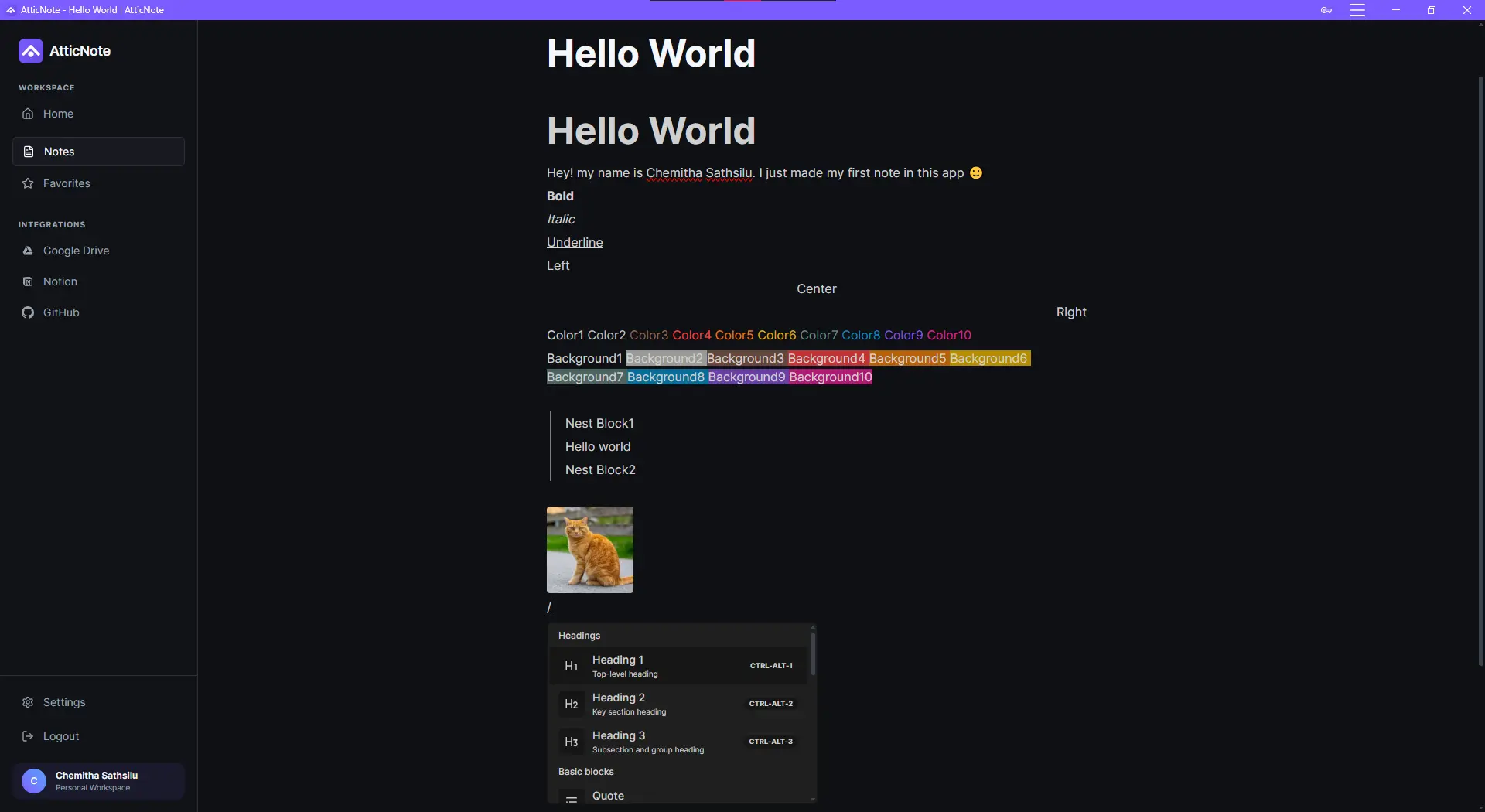This screenshot has width=1485, height=812.
Task: Click the Background6 yellow highlighted text
Action: [x=989, y=358]
